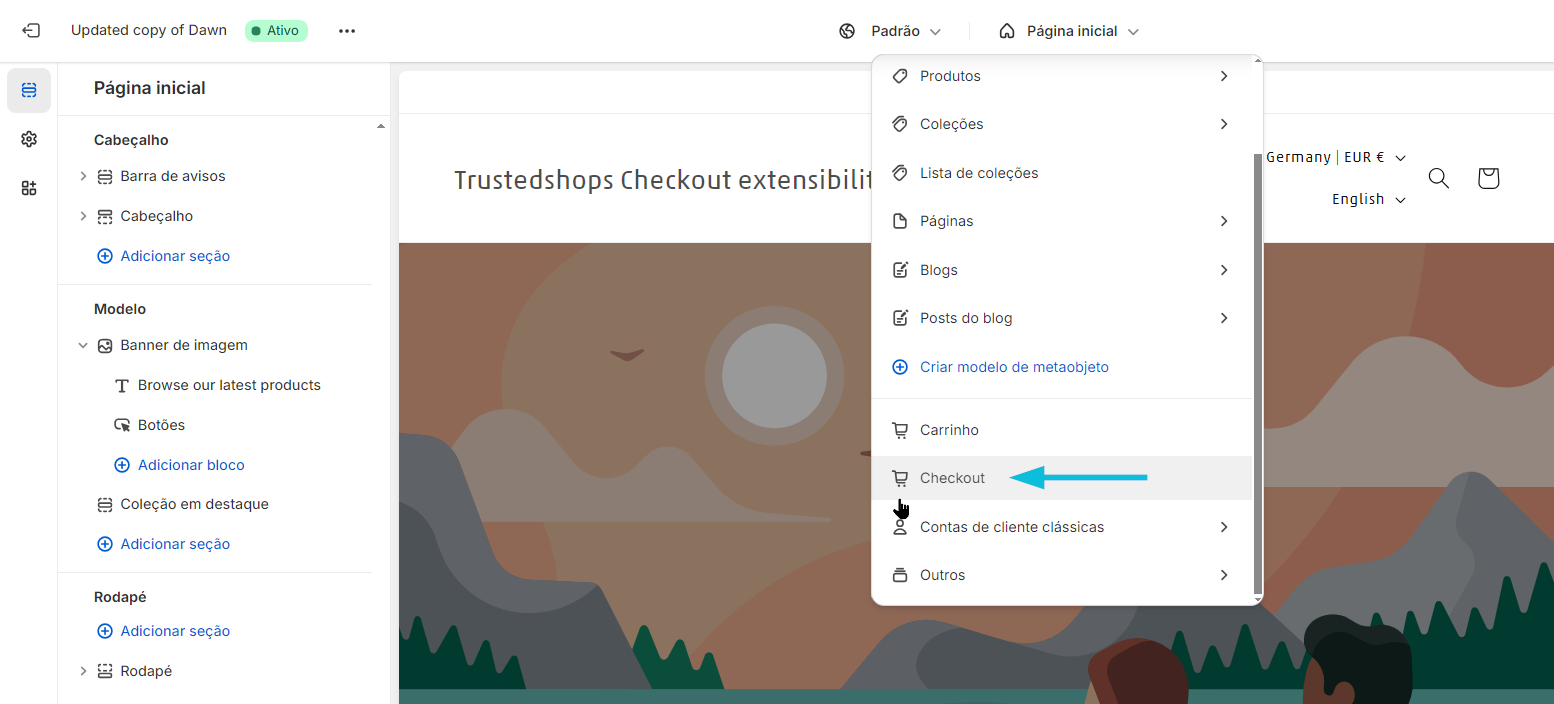The image size is (1554, 704).
Task: Select the Browse our latest products block
Action: pyautogui.click(x=229, y=385)
